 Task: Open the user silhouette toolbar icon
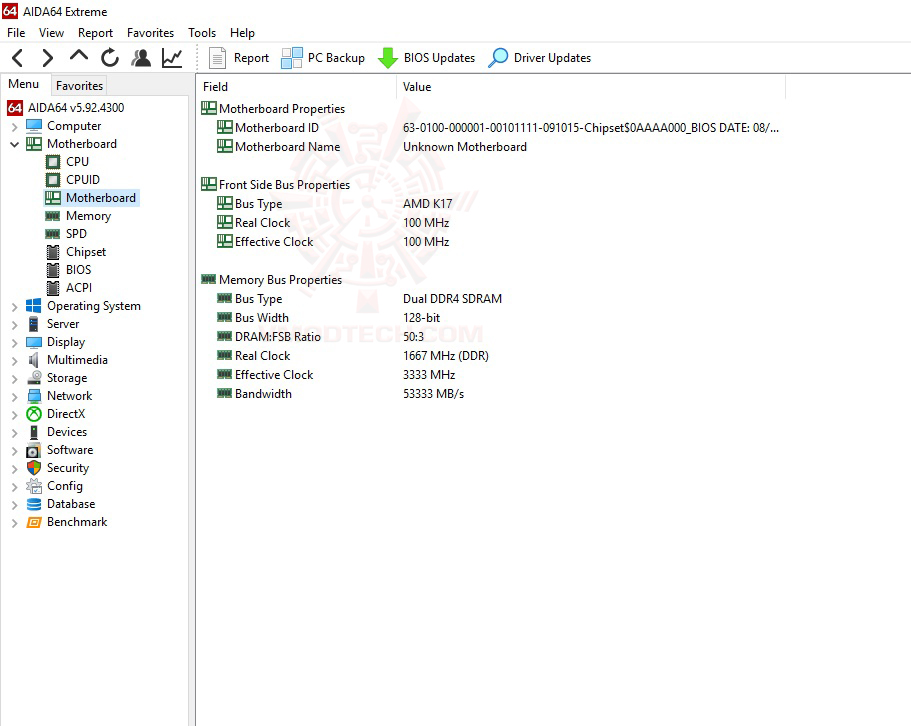point(141,57)
